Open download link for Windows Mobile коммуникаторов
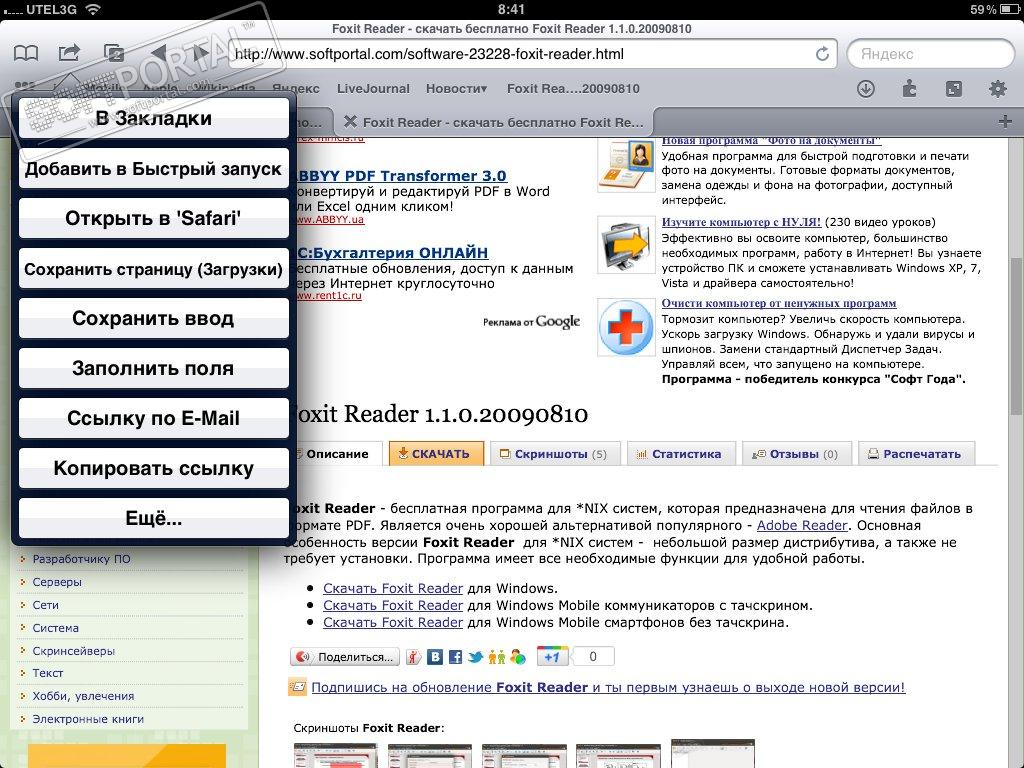The image size is (1024, 768). [393, 605]
